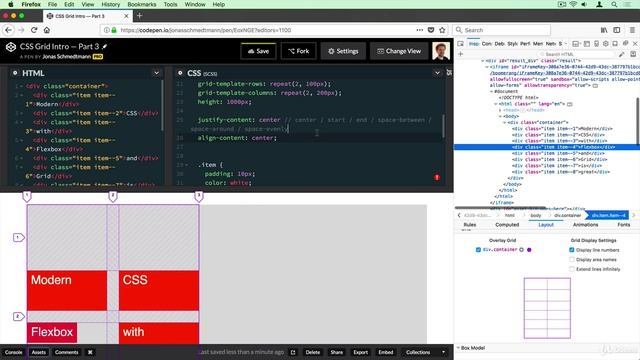Open HTML editor settings gear
The width and height of the screenshot is (640, 360).
pos(15,73)
